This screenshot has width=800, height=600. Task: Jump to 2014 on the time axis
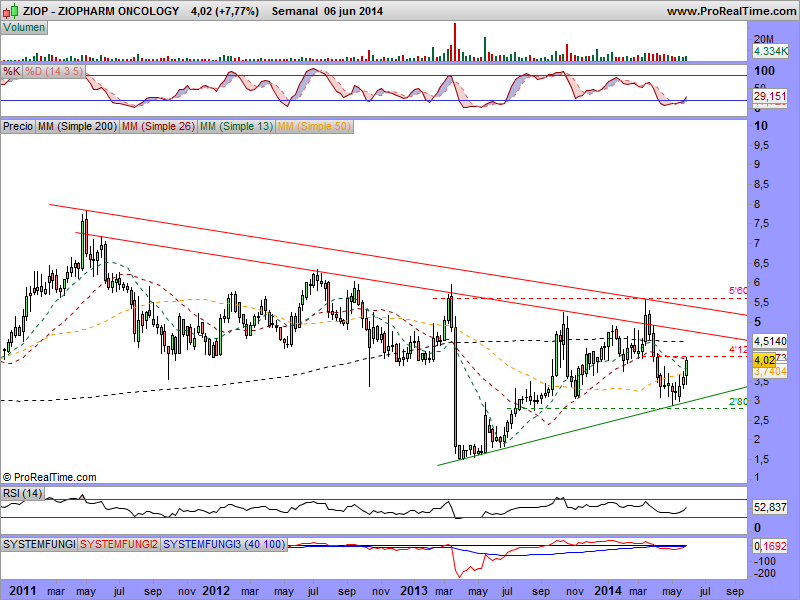click(608, 591)
